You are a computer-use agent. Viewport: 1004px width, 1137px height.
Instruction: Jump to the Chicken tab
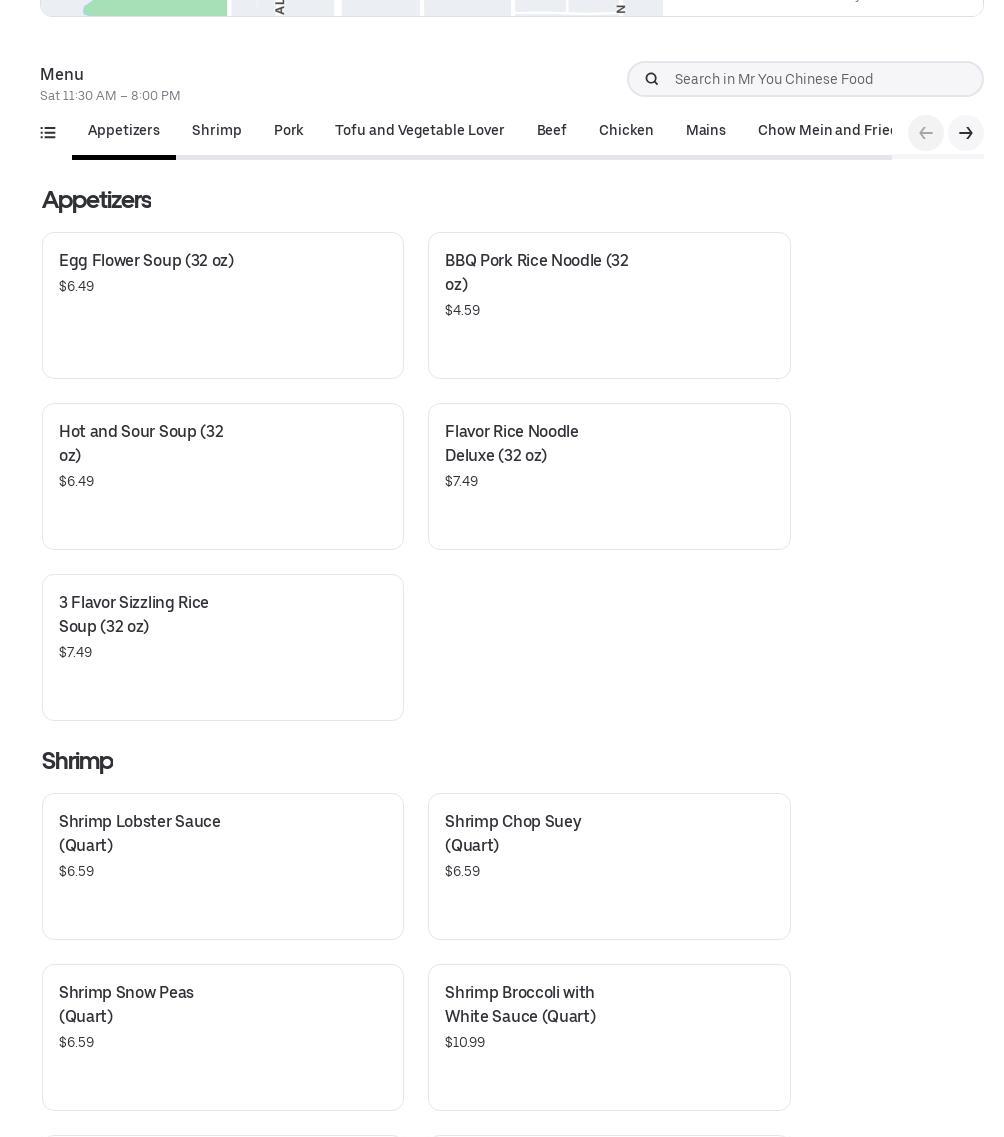(x=626, y=131)
